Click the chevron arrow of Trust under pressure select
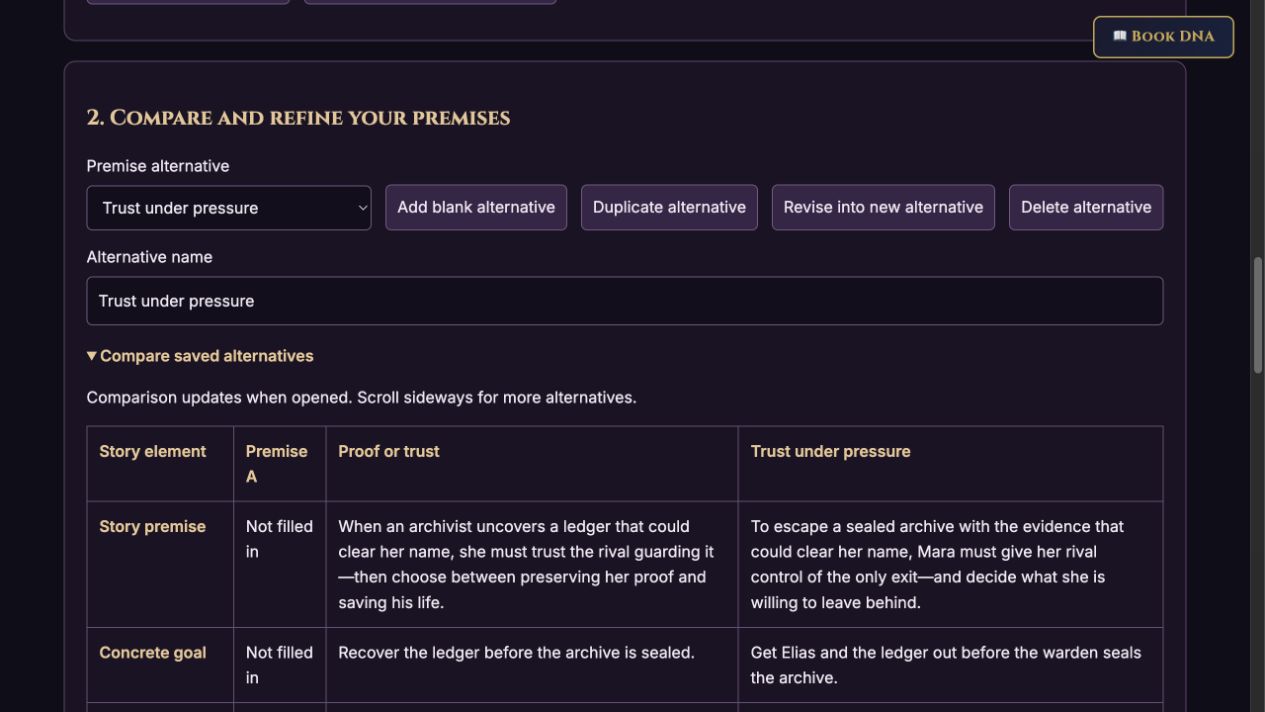Image resolution: width=1265 pixels, height=712 pixels. click(362, 208)
